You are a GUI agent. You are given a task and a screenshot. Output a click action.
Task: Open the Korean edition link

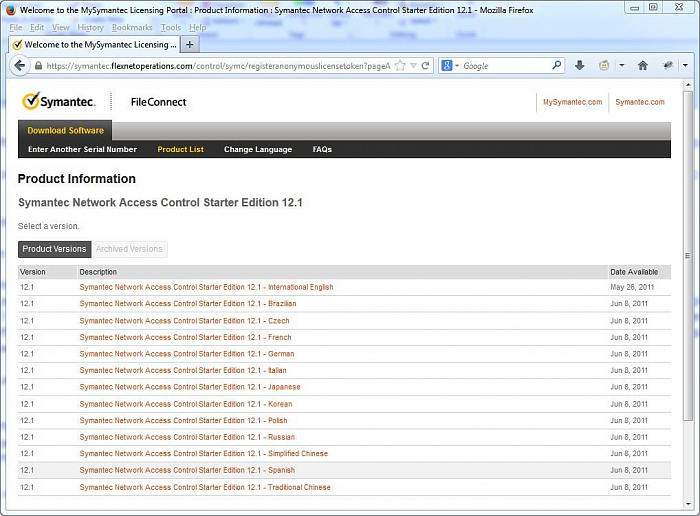186,404
